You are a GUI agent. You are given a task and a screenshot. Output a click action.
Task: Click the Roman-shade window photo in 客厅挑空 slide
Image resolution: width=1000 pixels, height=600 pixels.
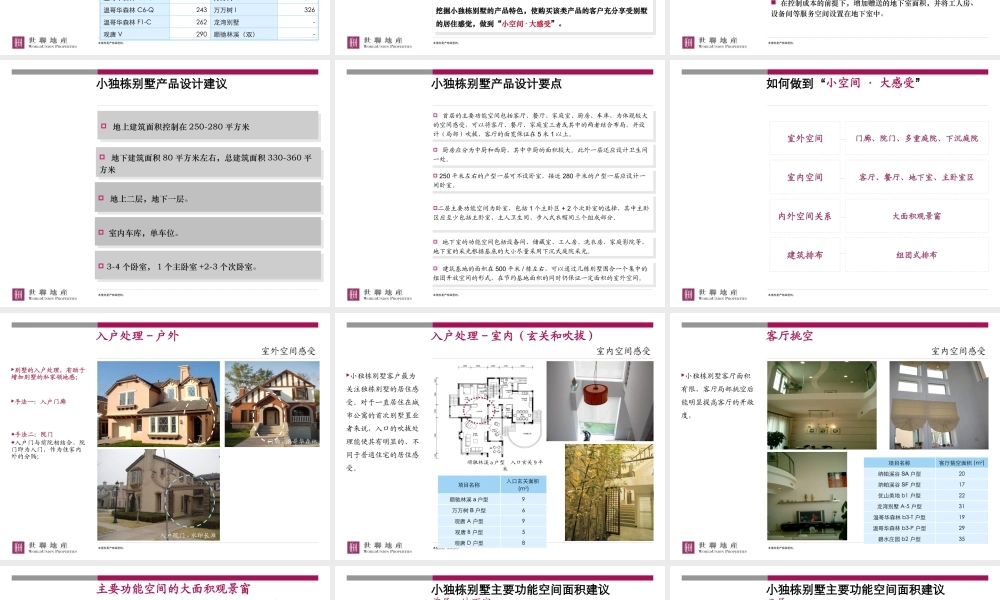coord(939,405)
